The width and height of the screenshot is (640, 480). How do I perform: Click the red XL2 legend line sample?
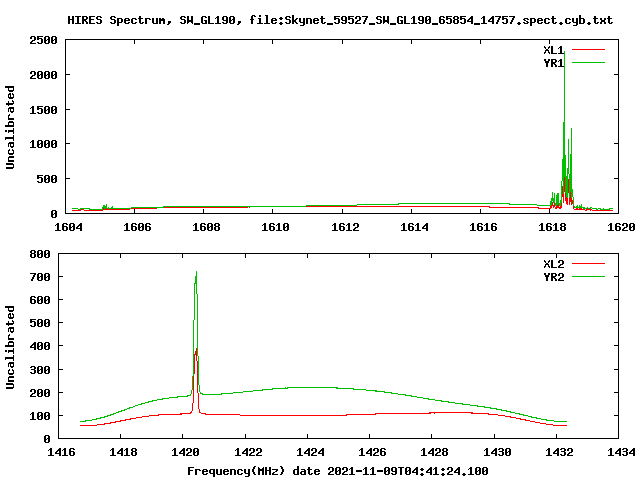(x=588, y=264)
